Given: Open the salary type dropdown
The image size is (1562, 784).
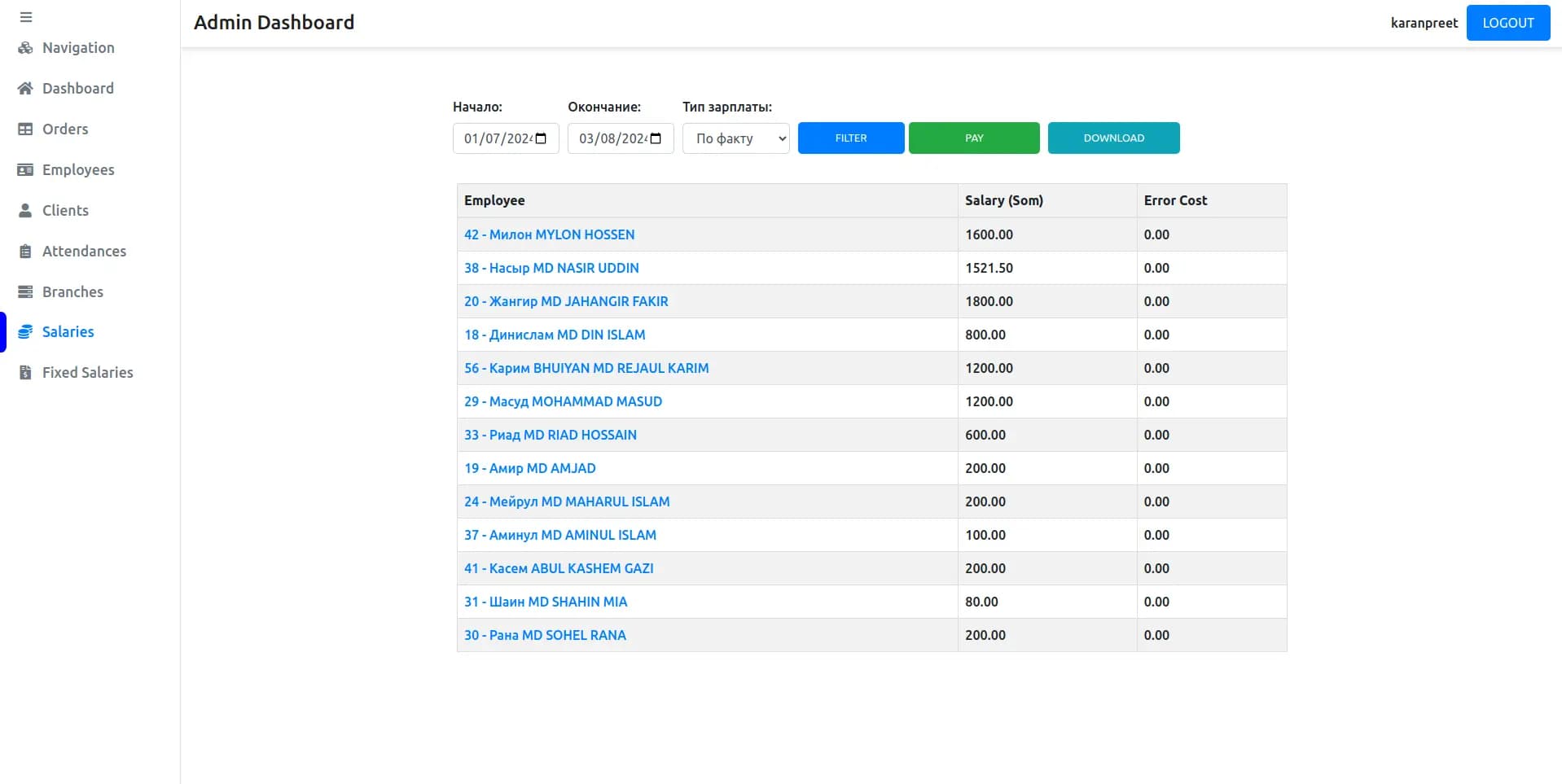Looking at the screenshot, I should 736,138.
